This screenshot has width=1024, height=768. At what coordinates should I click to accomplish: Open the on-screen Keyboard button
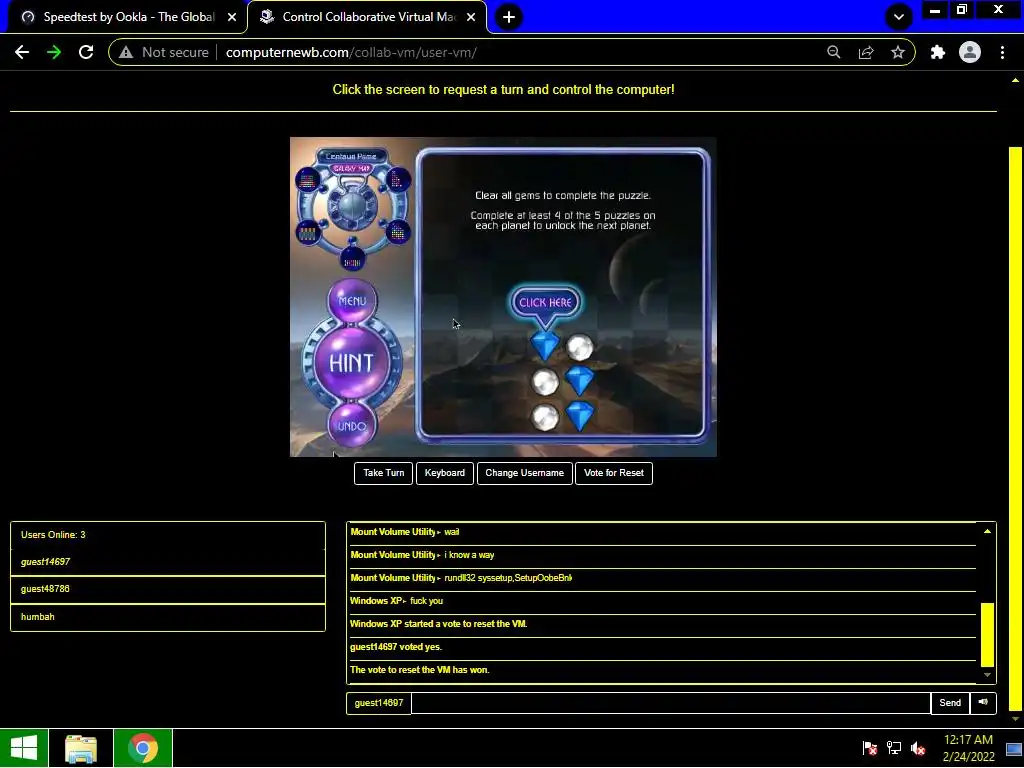pos(445,473)
